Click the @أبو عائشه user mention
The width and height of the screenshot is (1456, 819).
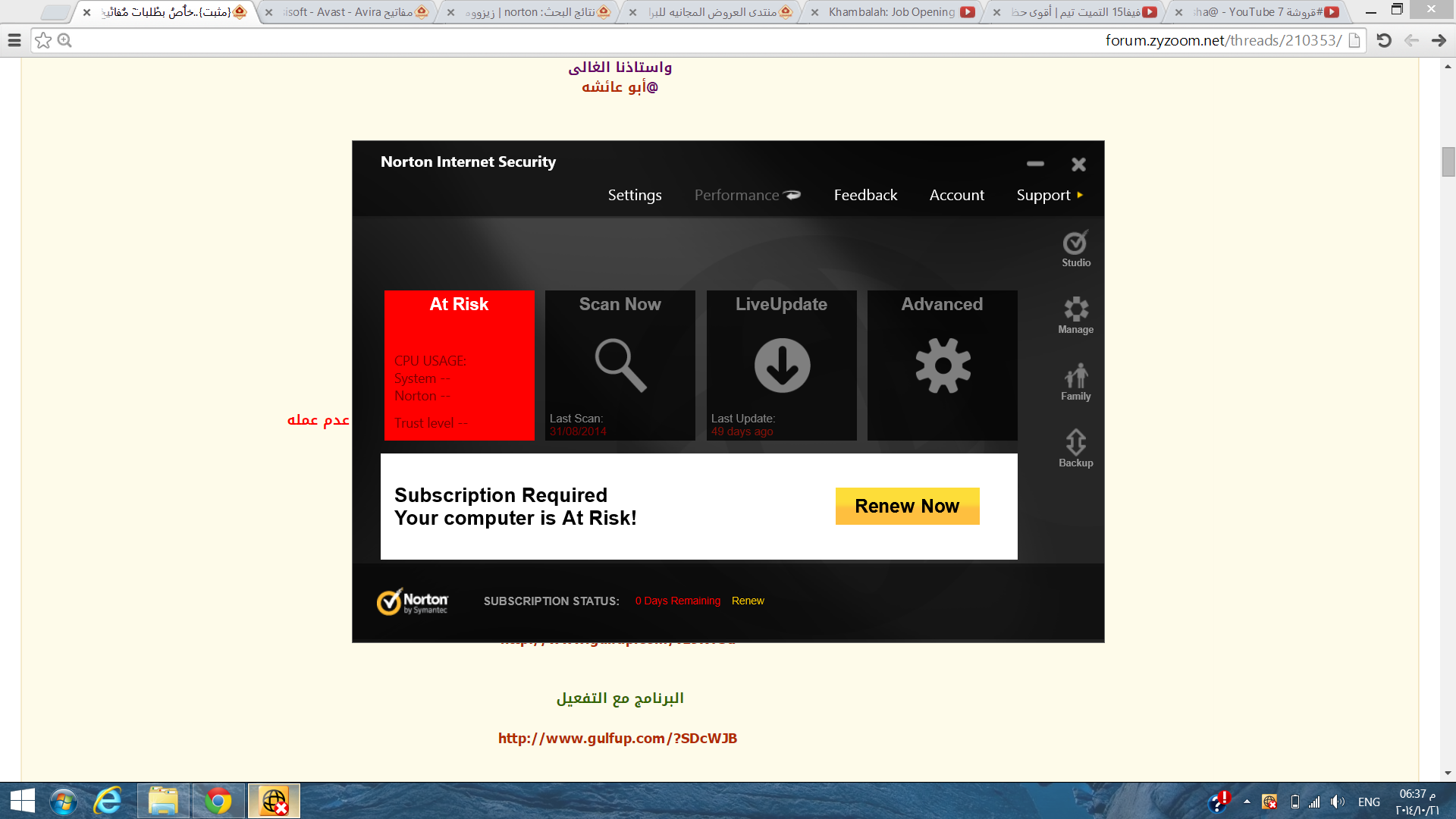(x=620, y=86)
